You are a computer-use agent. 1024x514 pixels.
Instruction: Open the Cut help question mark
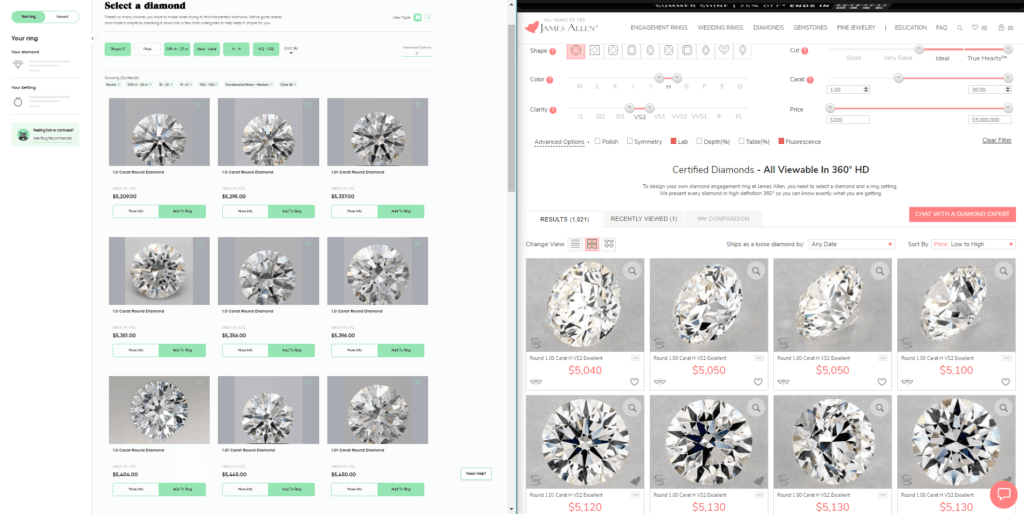pyautogui.click(x=805, y=51)
